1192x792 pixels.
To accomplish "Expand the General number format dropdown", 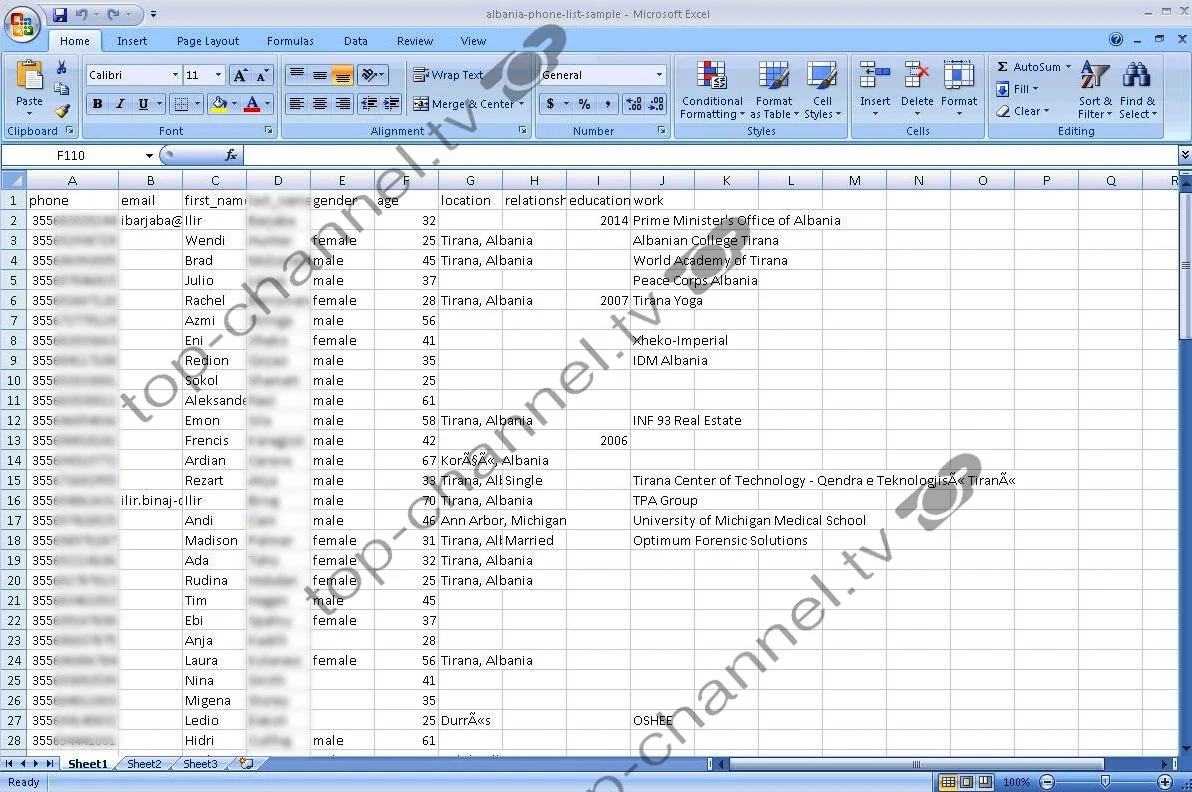I will point(659,75).
